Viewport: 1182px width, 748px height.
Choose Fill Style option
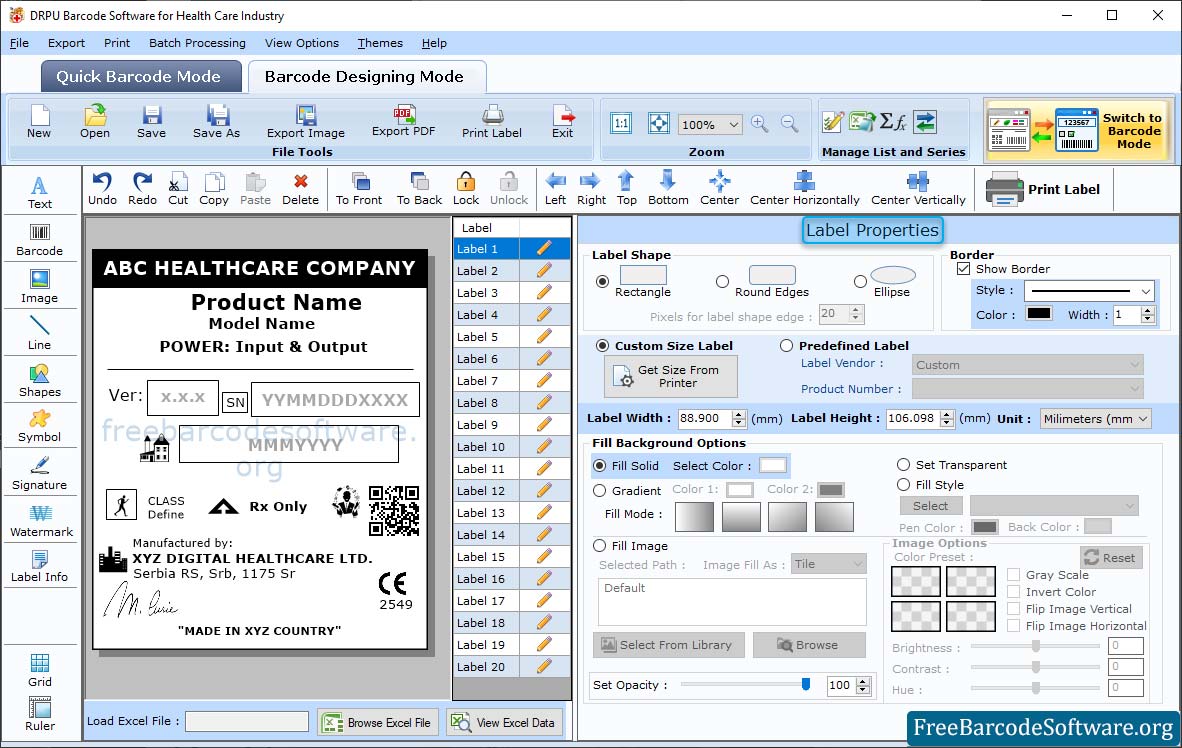tap(903, 484)
